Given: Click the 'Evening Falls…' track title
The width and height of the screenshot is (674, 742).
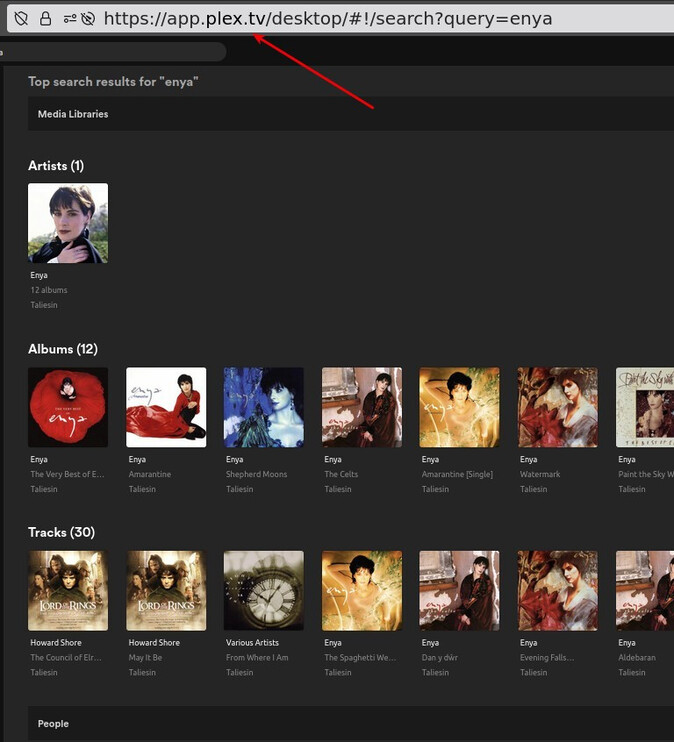Looking at the screenshot, I should click(x=547, y=658).
